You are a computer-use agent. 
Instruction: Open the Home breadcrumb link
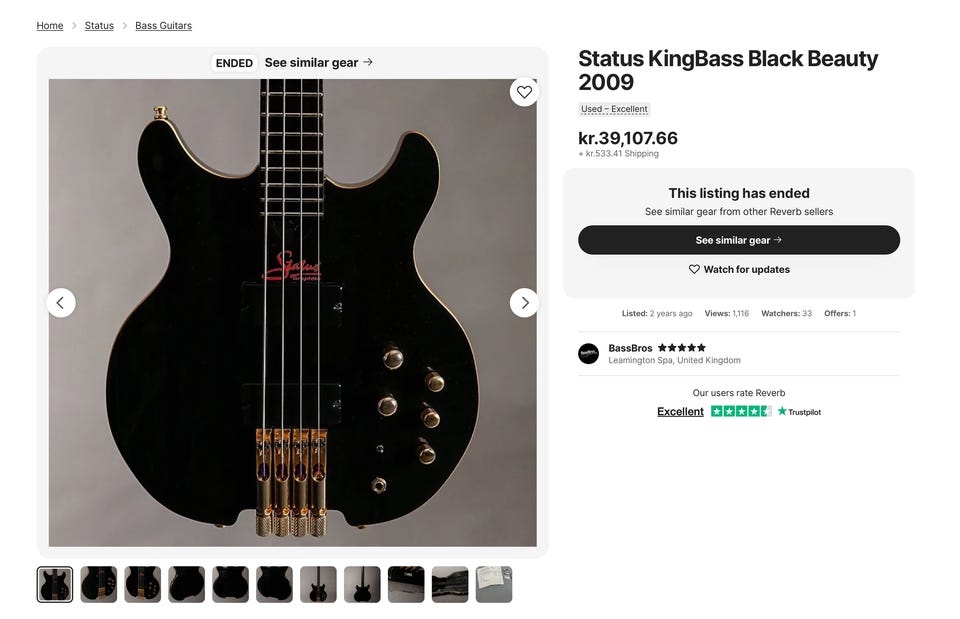pyautogui.click(x=50, y=26)
